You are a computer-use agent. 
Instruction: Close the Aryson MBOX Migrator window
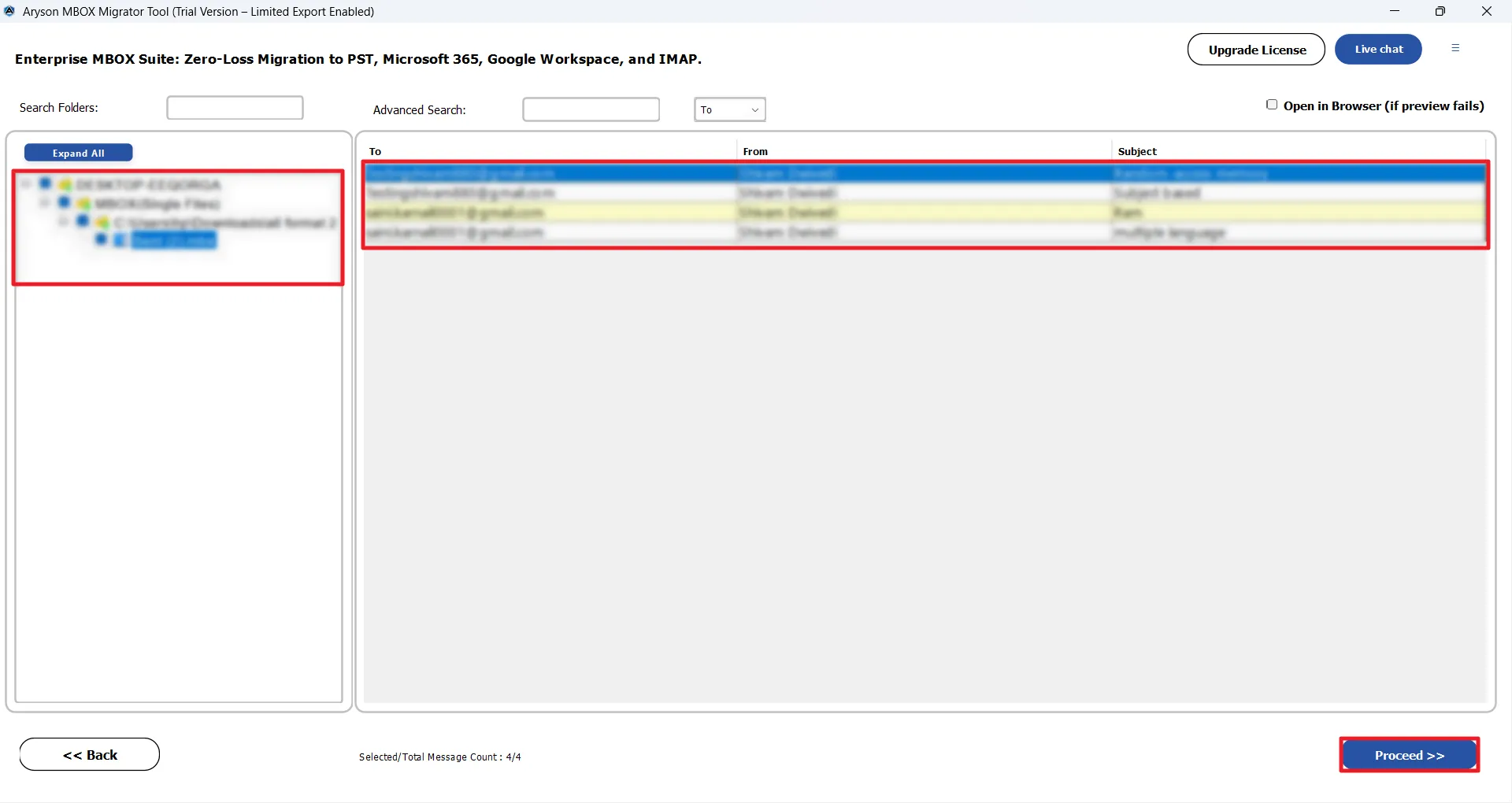click(x=1487, y=11)
